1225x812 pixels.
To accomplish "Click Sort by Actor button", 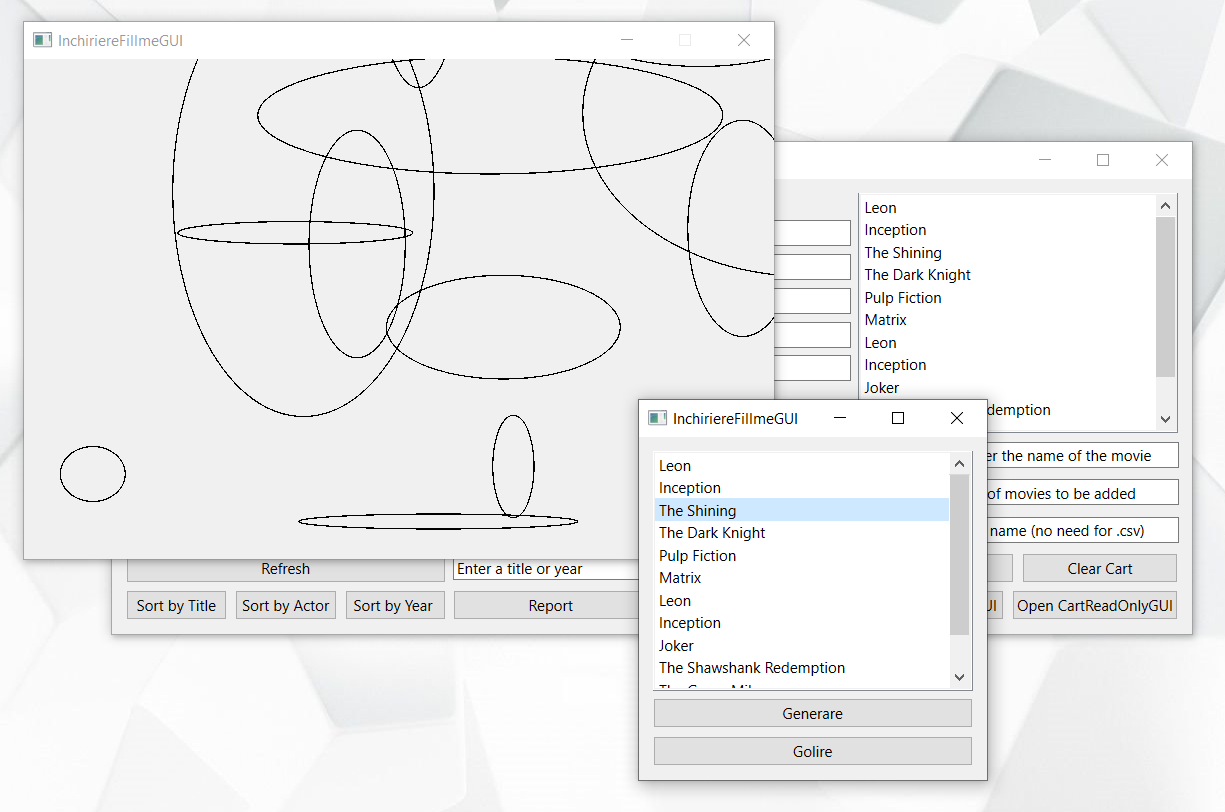I will point(285,606).
